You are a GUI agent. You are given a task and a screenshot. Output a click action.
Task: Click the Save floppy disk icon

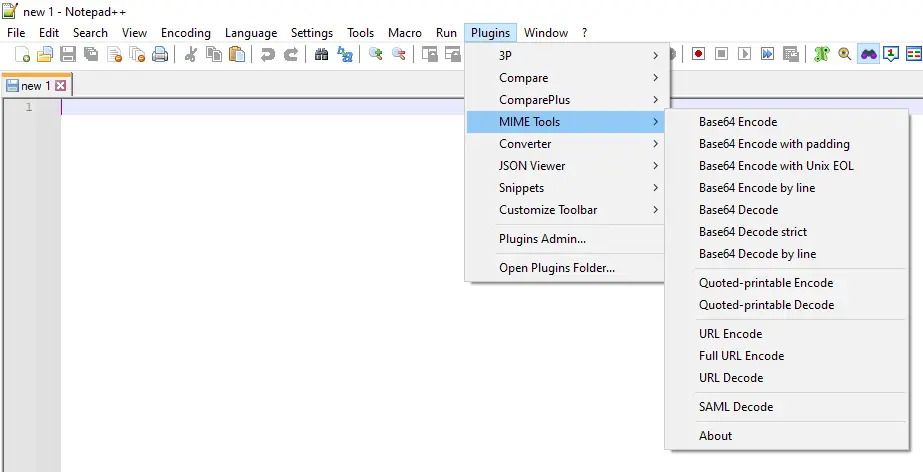68,55
